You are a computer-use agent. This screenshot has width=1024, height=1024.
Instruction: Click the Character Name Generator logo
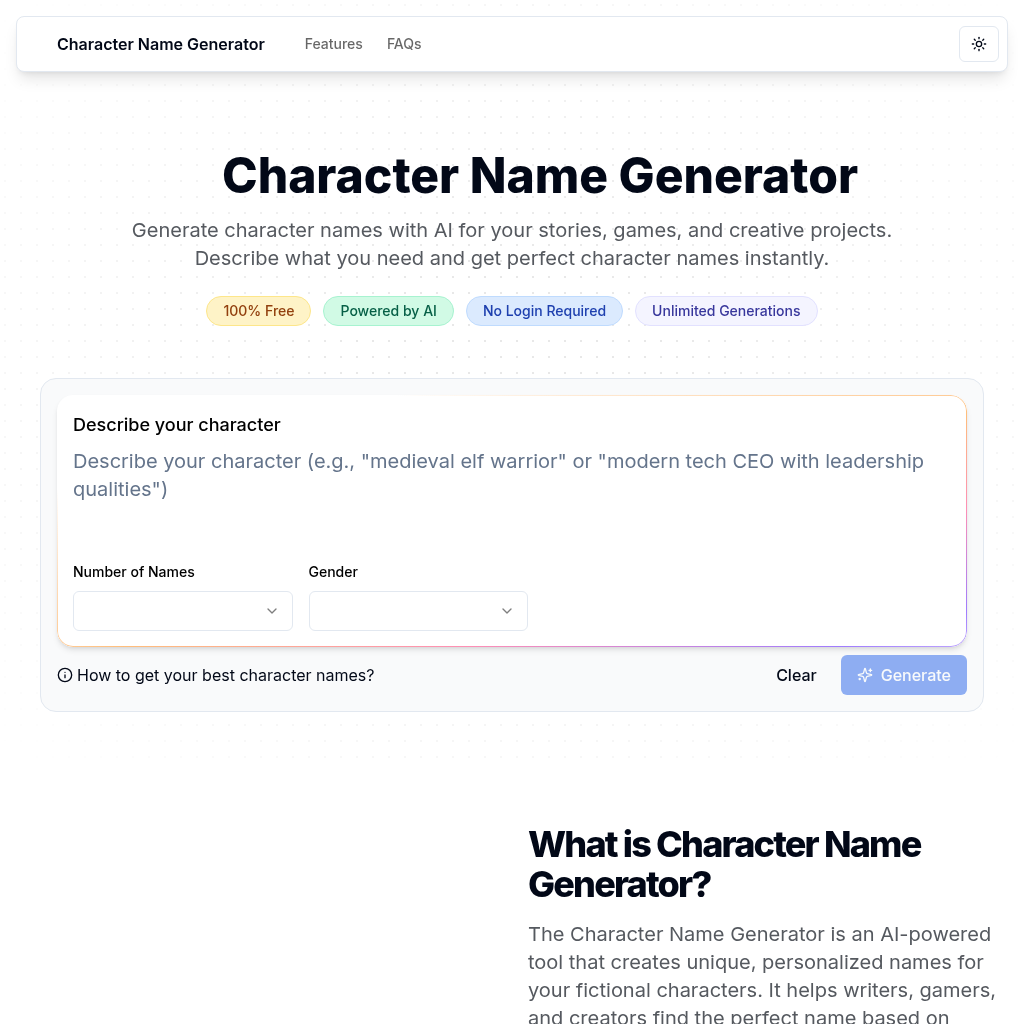(161, 44)
